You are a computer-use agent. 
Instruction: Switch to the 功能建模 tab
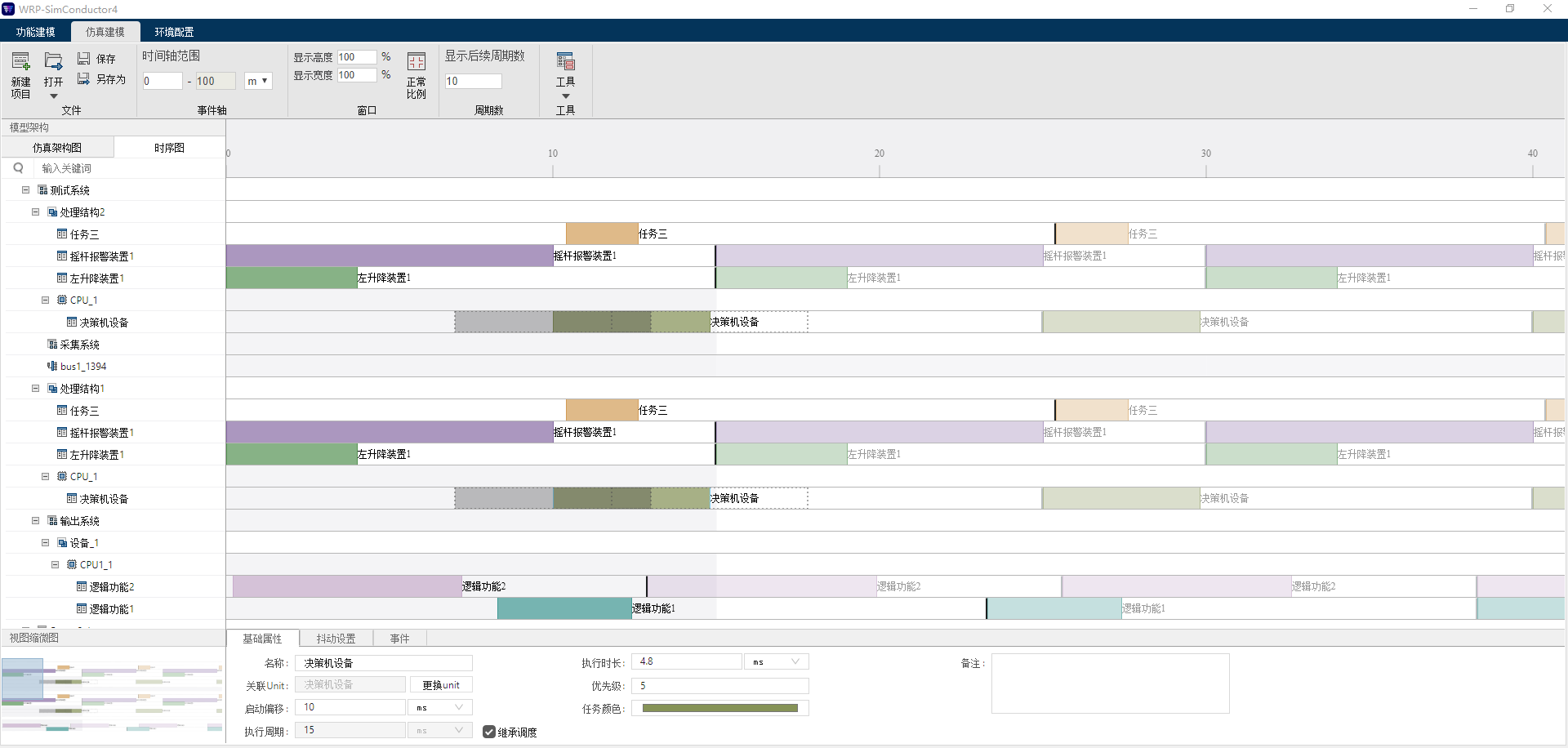[x=36, y=32]
